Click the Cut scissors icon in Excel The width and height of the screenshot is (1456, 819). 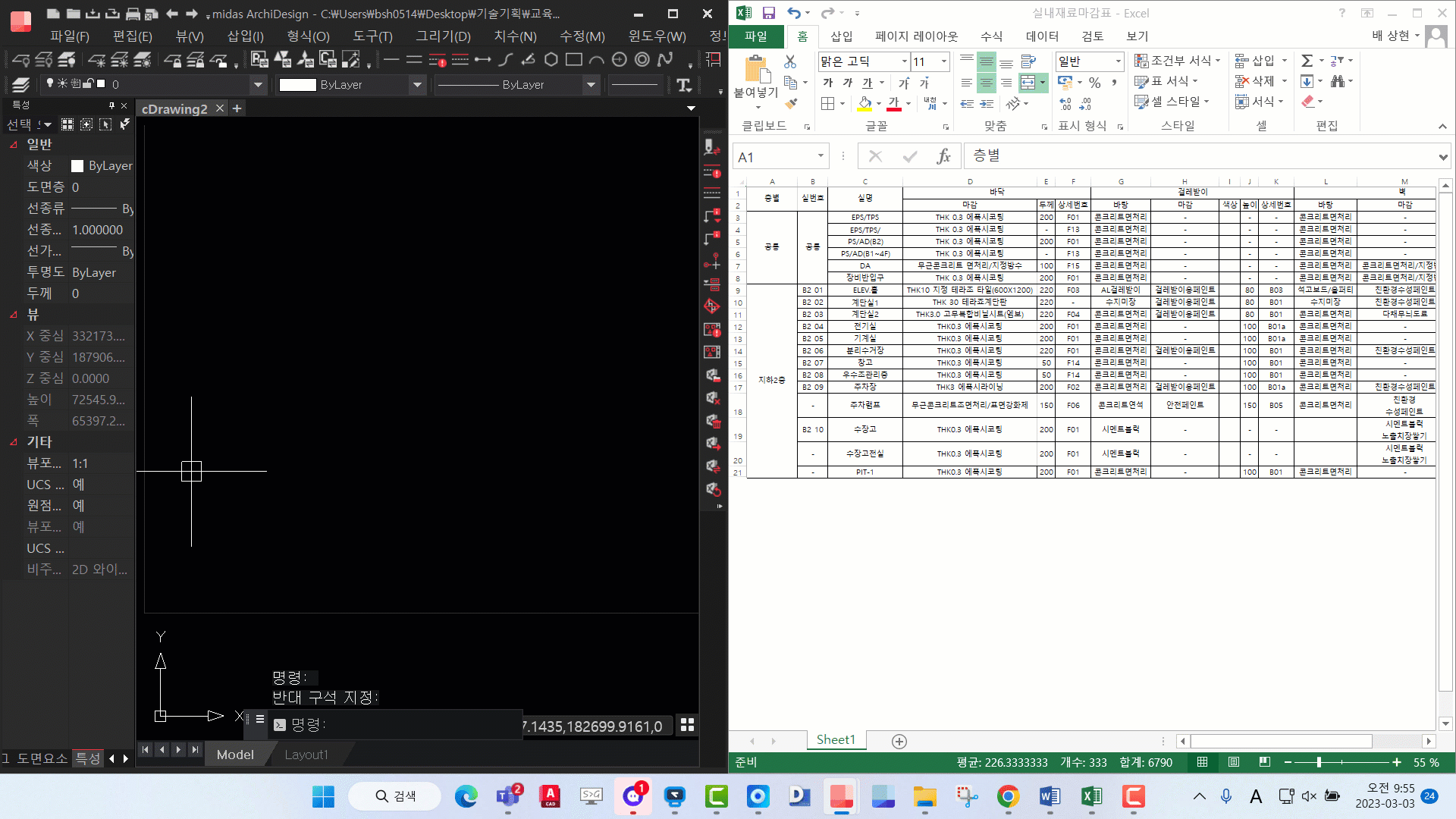[x=791, y=61]
